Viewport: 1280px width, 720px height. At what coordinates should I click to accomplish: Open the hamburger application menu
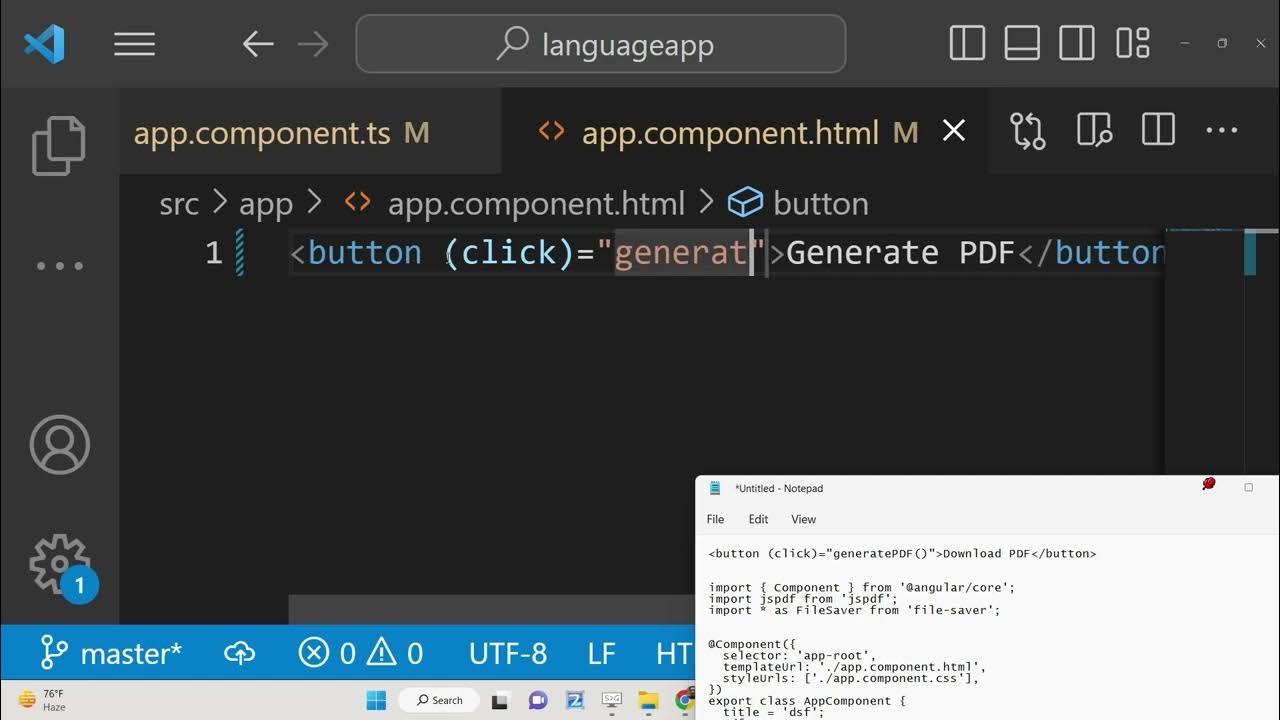(134, 44)
